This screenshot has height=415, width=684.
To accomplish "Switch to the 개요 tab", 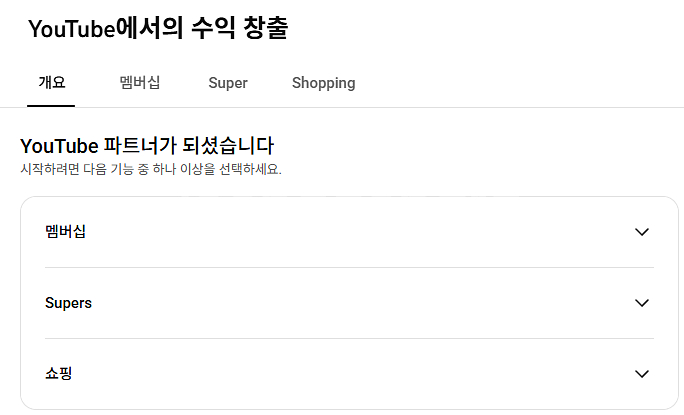I will (51, 83).
